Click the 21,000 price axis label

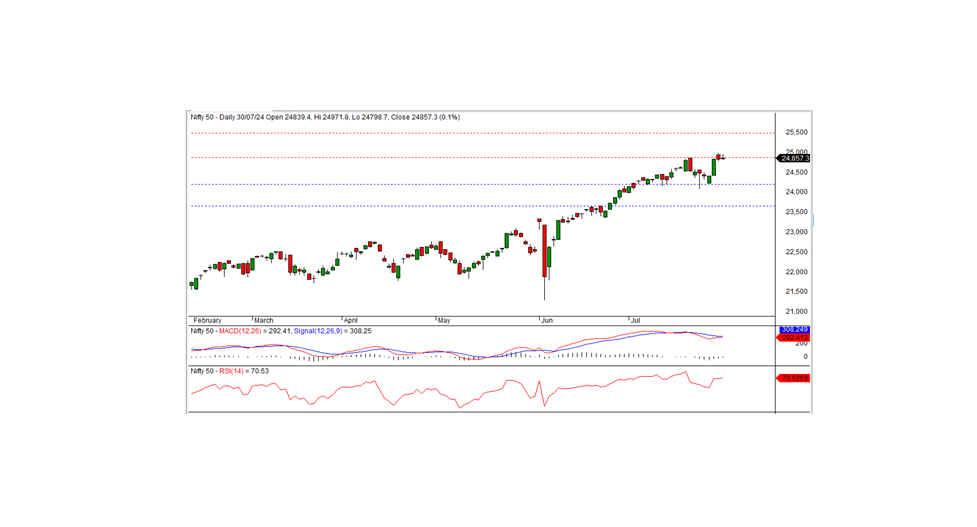(796, 311)
